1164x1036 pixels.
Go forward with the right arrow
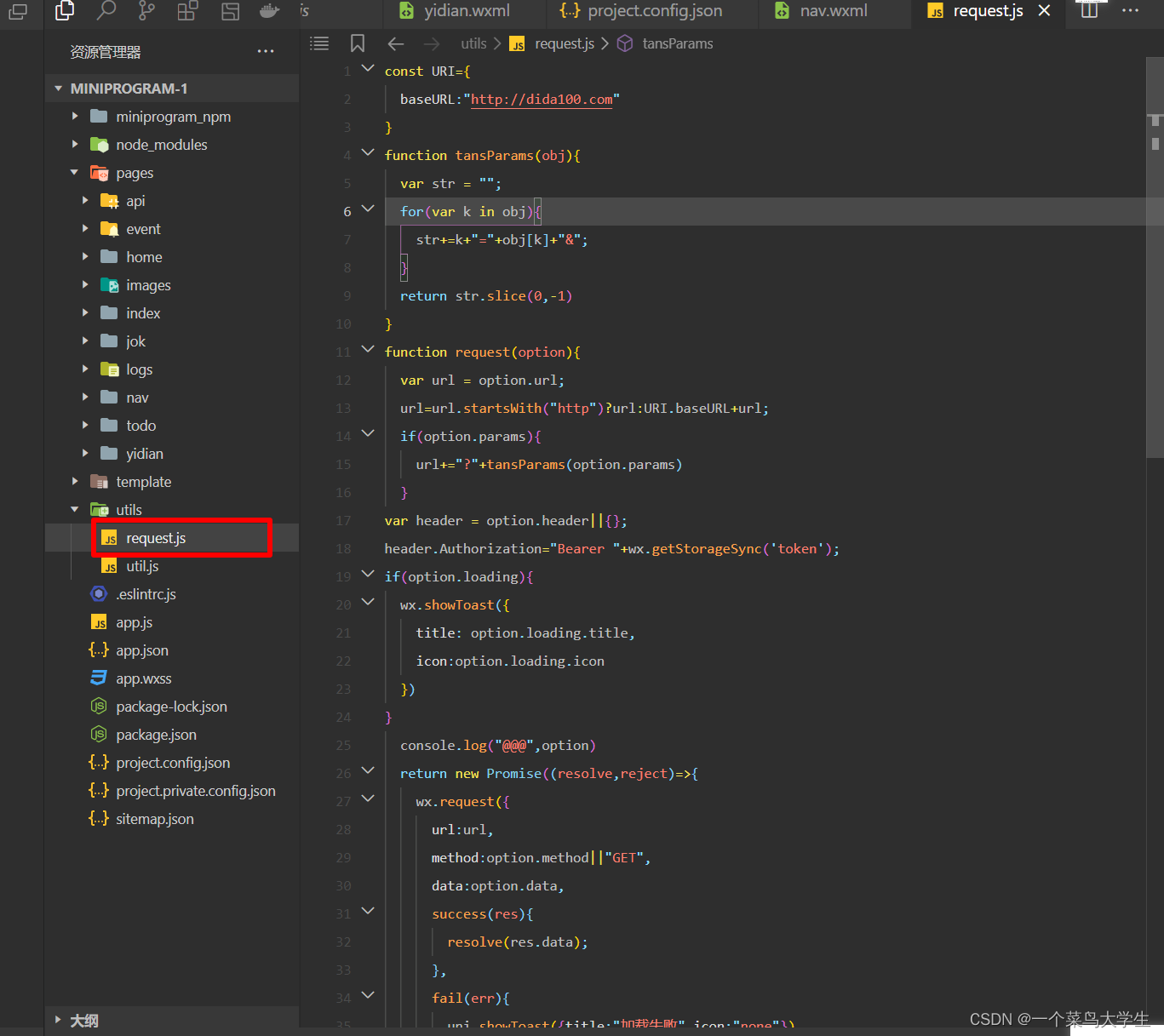tap(432, 43)
